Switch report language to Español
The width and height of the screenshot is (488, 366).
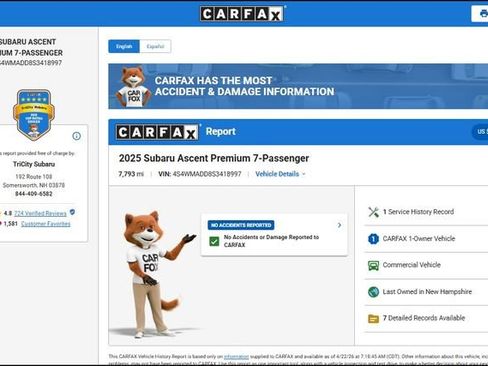click(155, 46)
